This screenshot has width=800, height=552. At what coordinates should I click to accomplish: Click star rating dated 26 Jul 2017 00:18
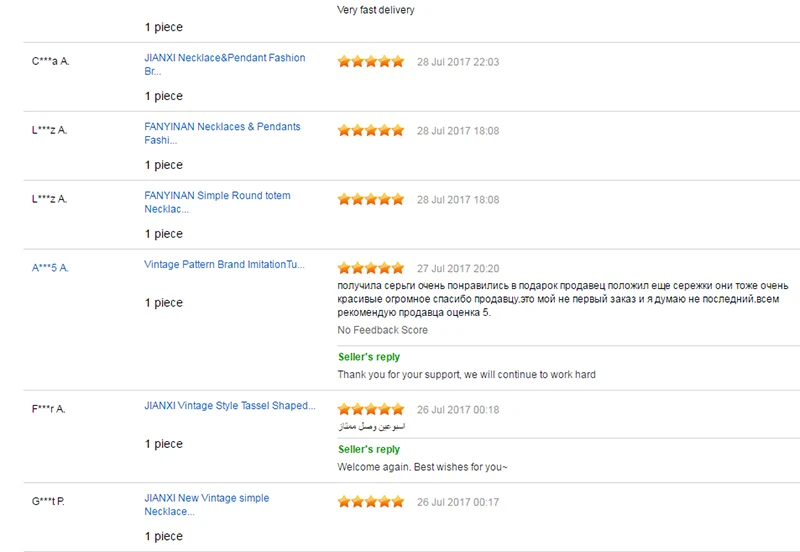pyautogui.click(x=371, y=409)
